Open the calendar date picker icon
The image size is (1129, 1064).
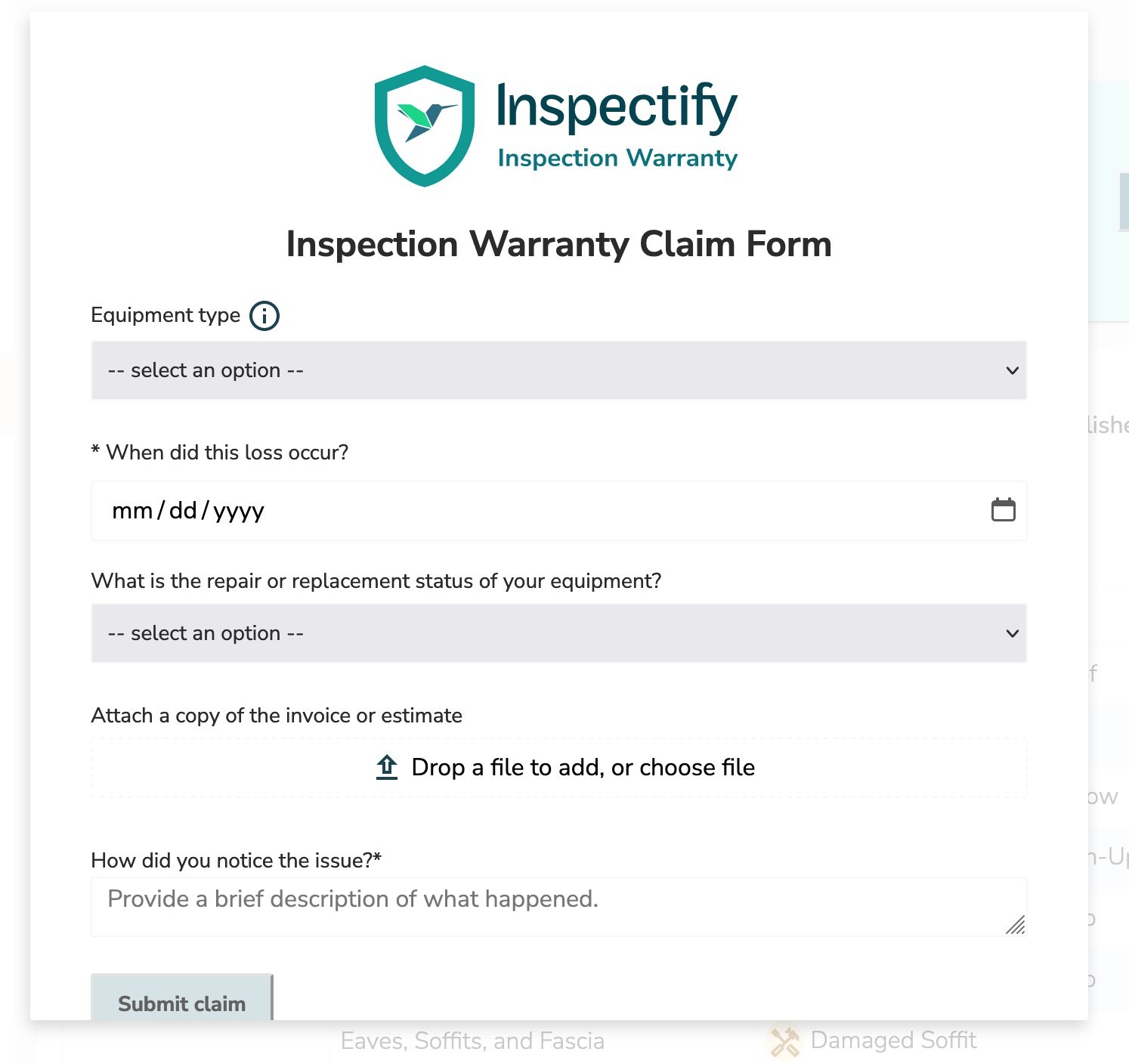coord(1003,510)
